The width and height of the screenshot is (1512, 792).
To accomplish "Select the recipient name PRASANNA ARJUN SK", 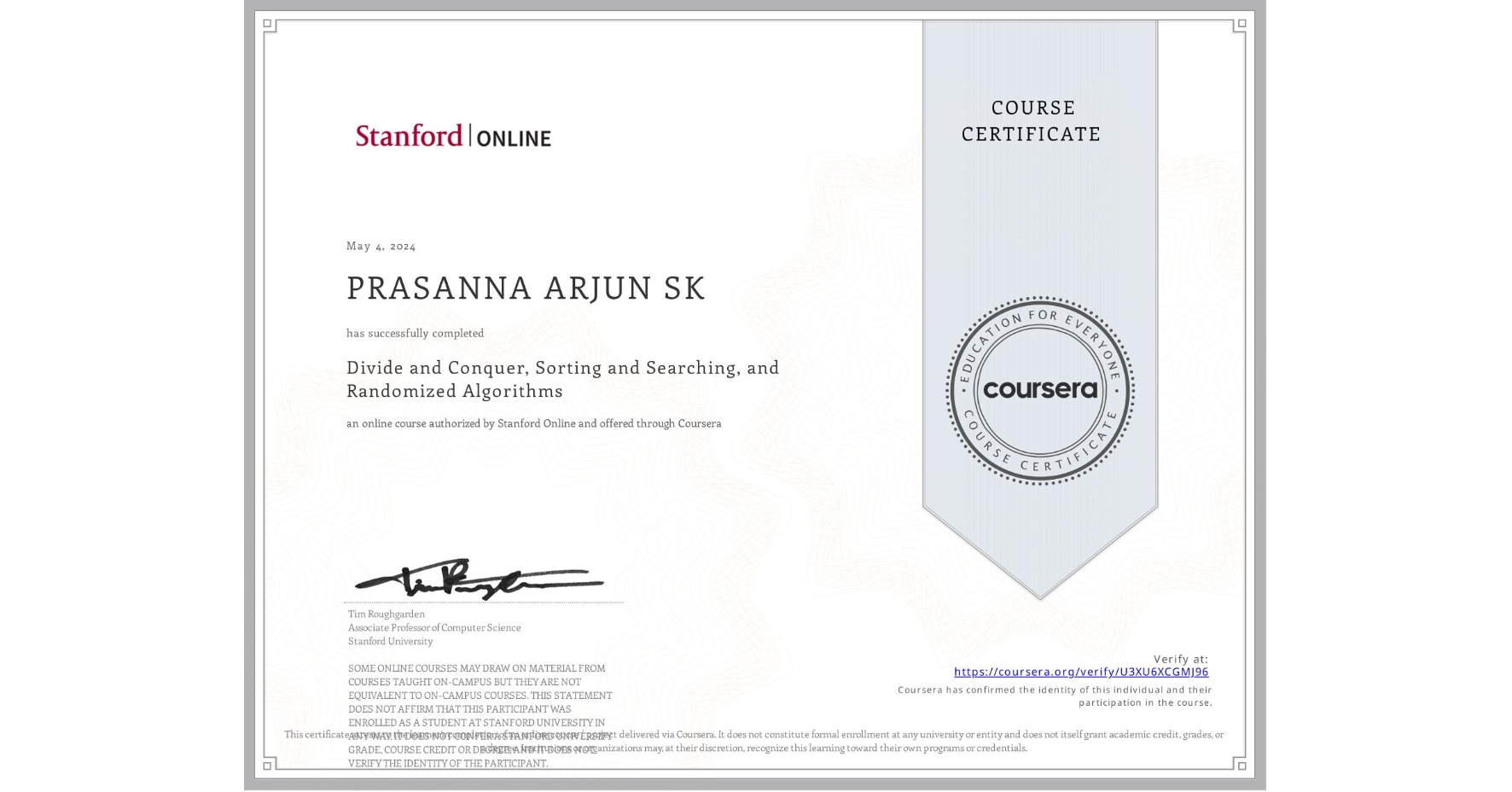I will [x=526, y=288].
